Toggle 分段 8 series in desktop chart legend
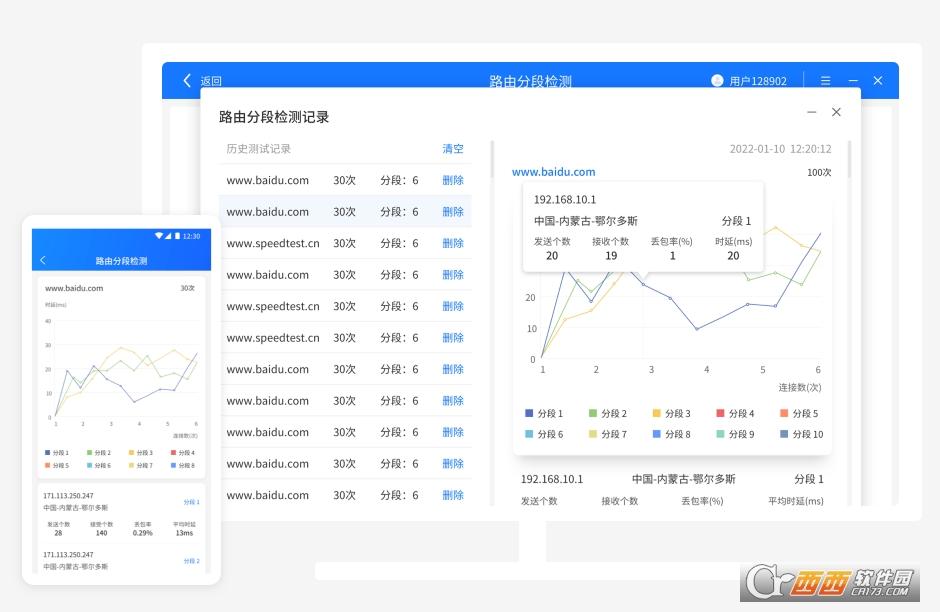The width and height of the screenshot is (940, 612). coord(671,434)
